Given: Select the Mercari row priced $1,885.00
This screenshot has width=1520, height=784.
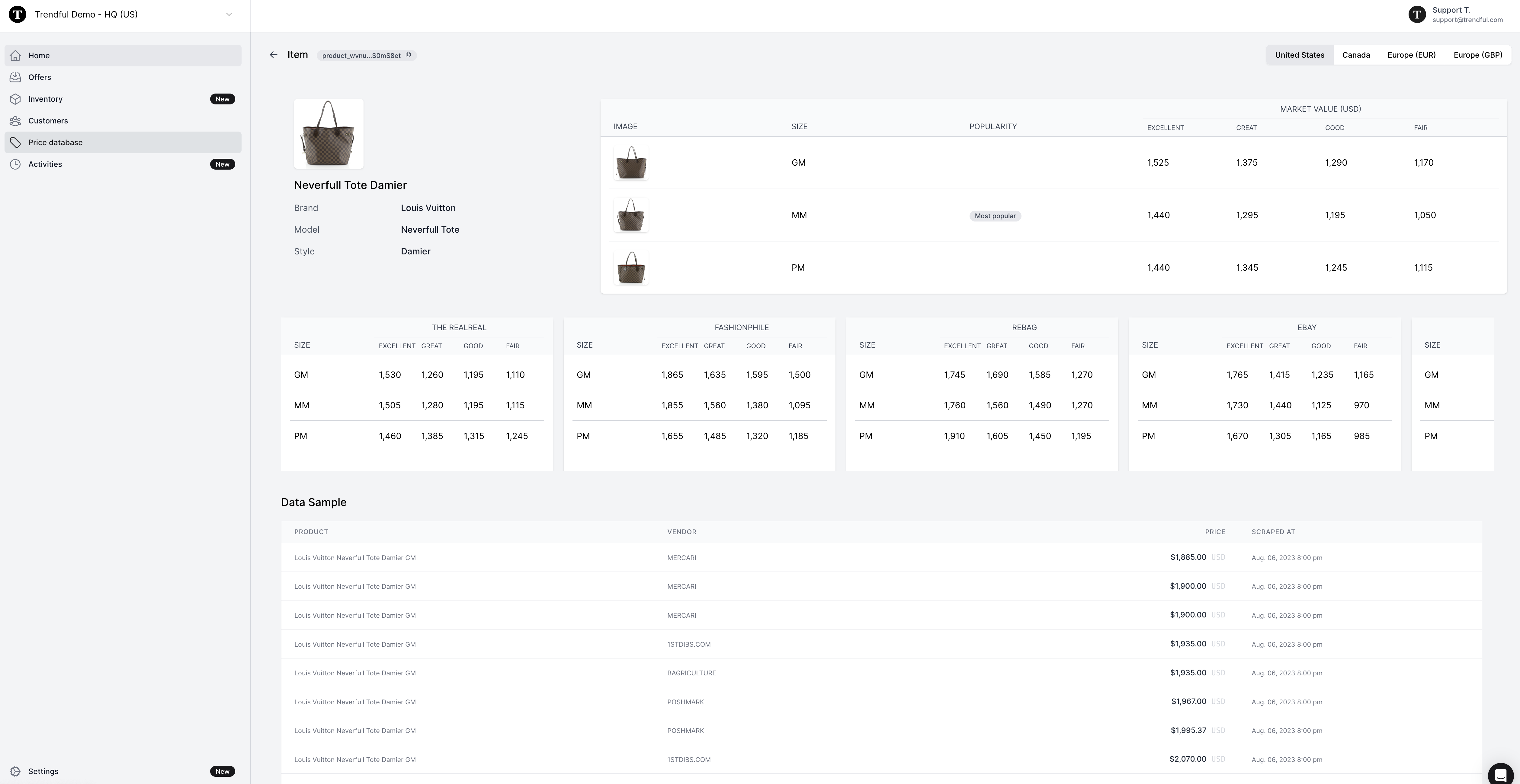Looking at the screenshot, I should point(881,557).
